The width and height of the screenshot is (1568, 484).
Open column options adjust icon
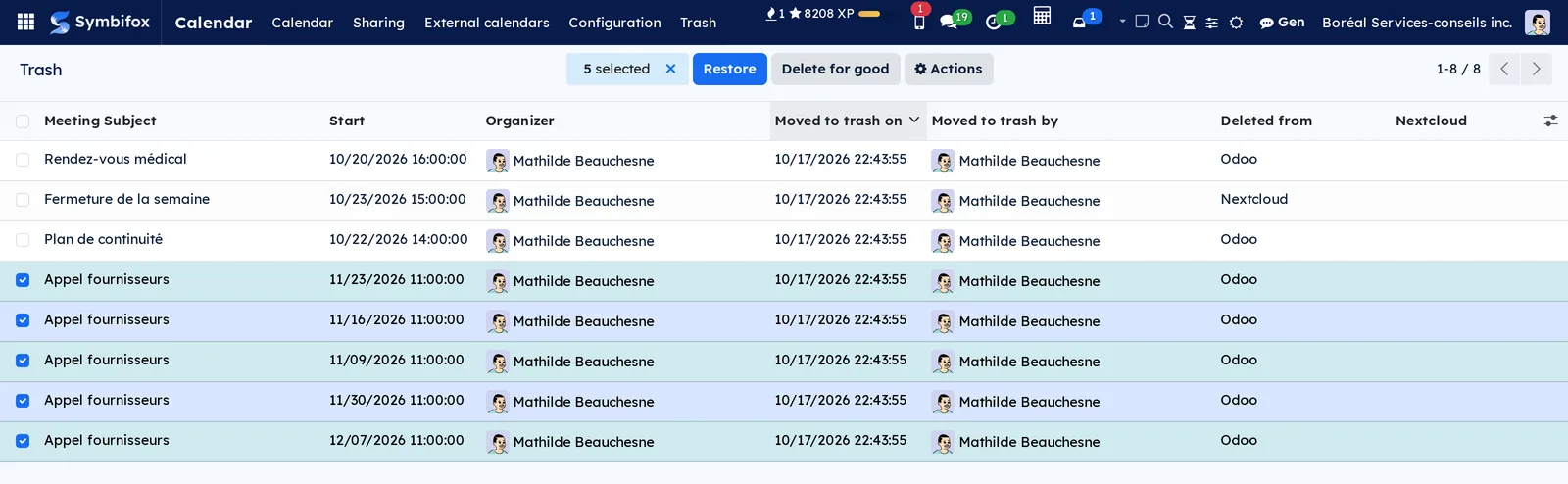click(x=1550, y=121)
